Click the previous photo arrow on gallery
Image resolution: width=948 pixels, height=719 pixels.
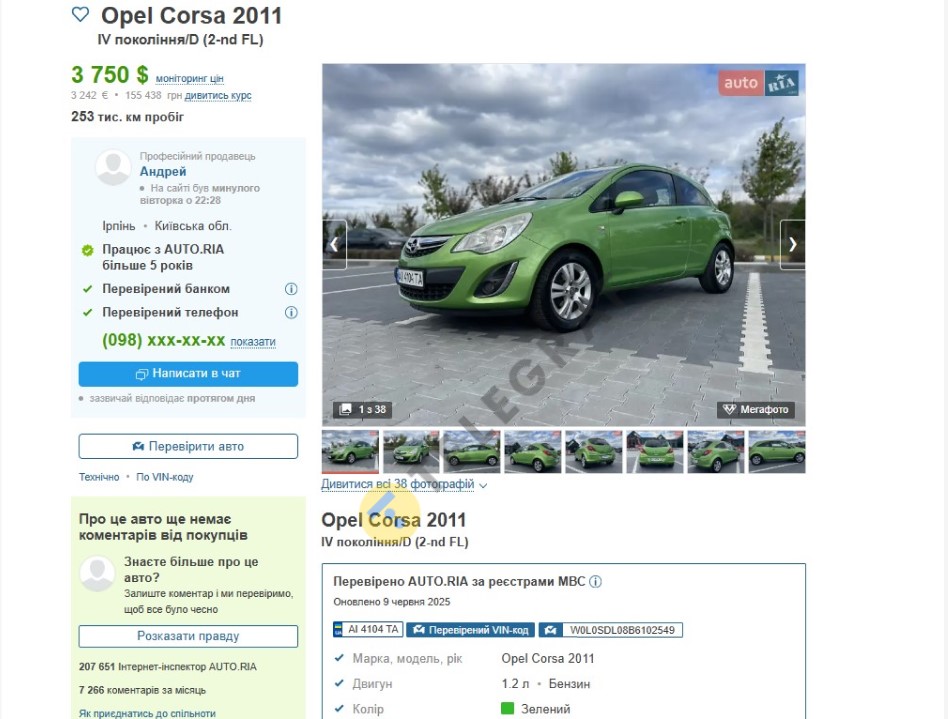pos(334,244)
